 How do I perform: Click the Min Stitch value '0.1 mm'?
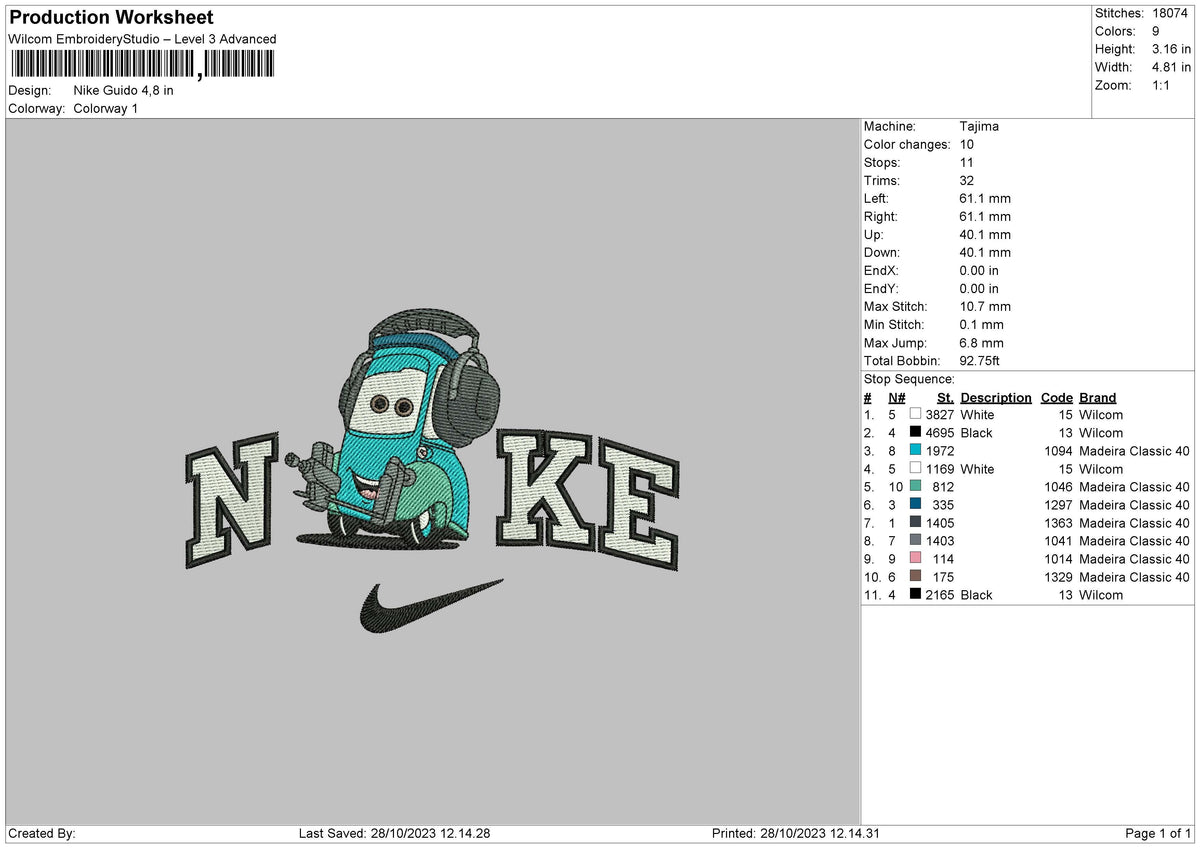[981, 324]
